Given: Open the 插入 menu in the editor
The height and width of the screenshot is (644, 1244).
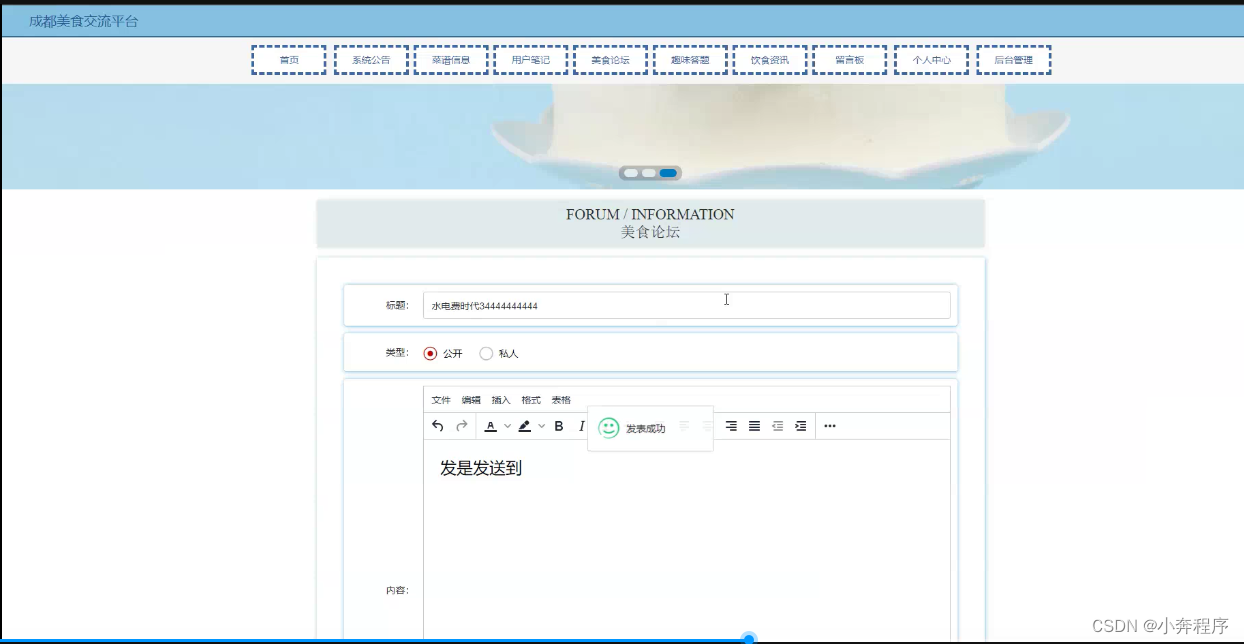Looking at the screenshot, I should pyautogui.click(x=500, y=400).
